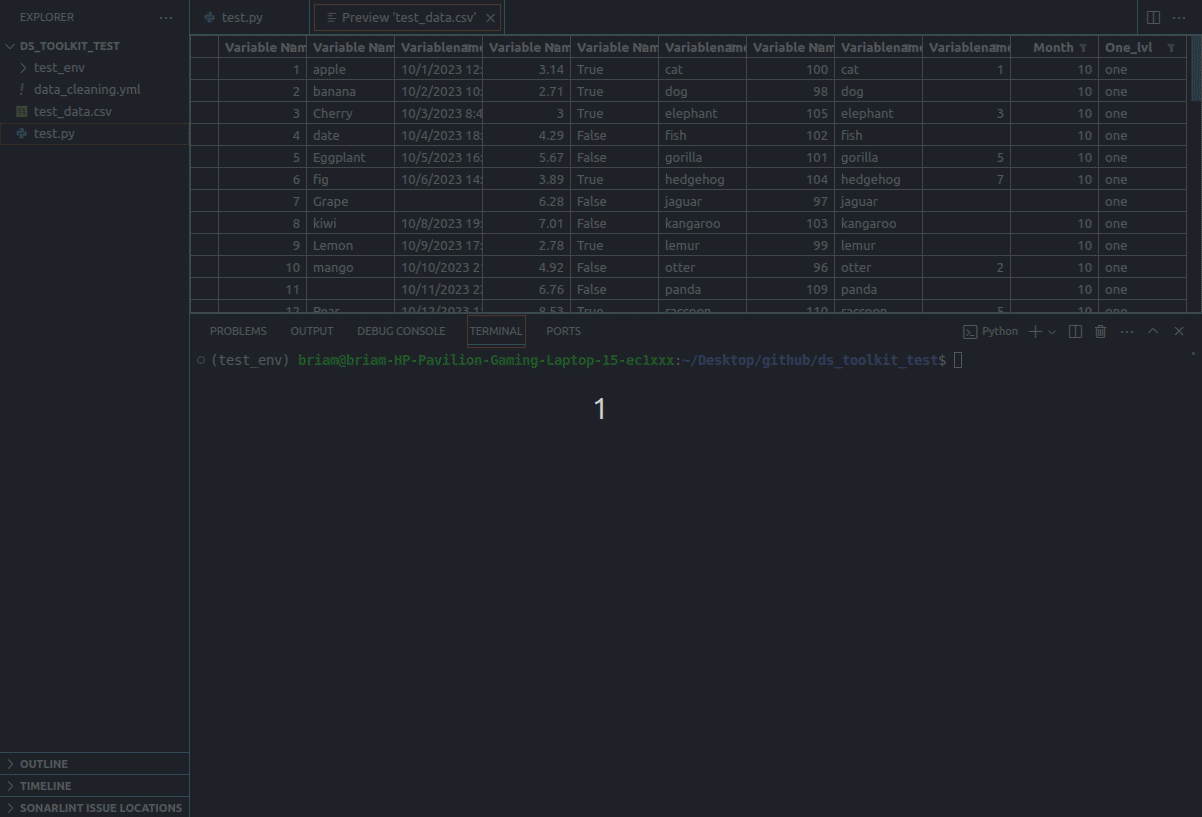This screenshot has width=1202, height=817.
Task: Expand the test_env folder
Action: [x=24, y=68]
